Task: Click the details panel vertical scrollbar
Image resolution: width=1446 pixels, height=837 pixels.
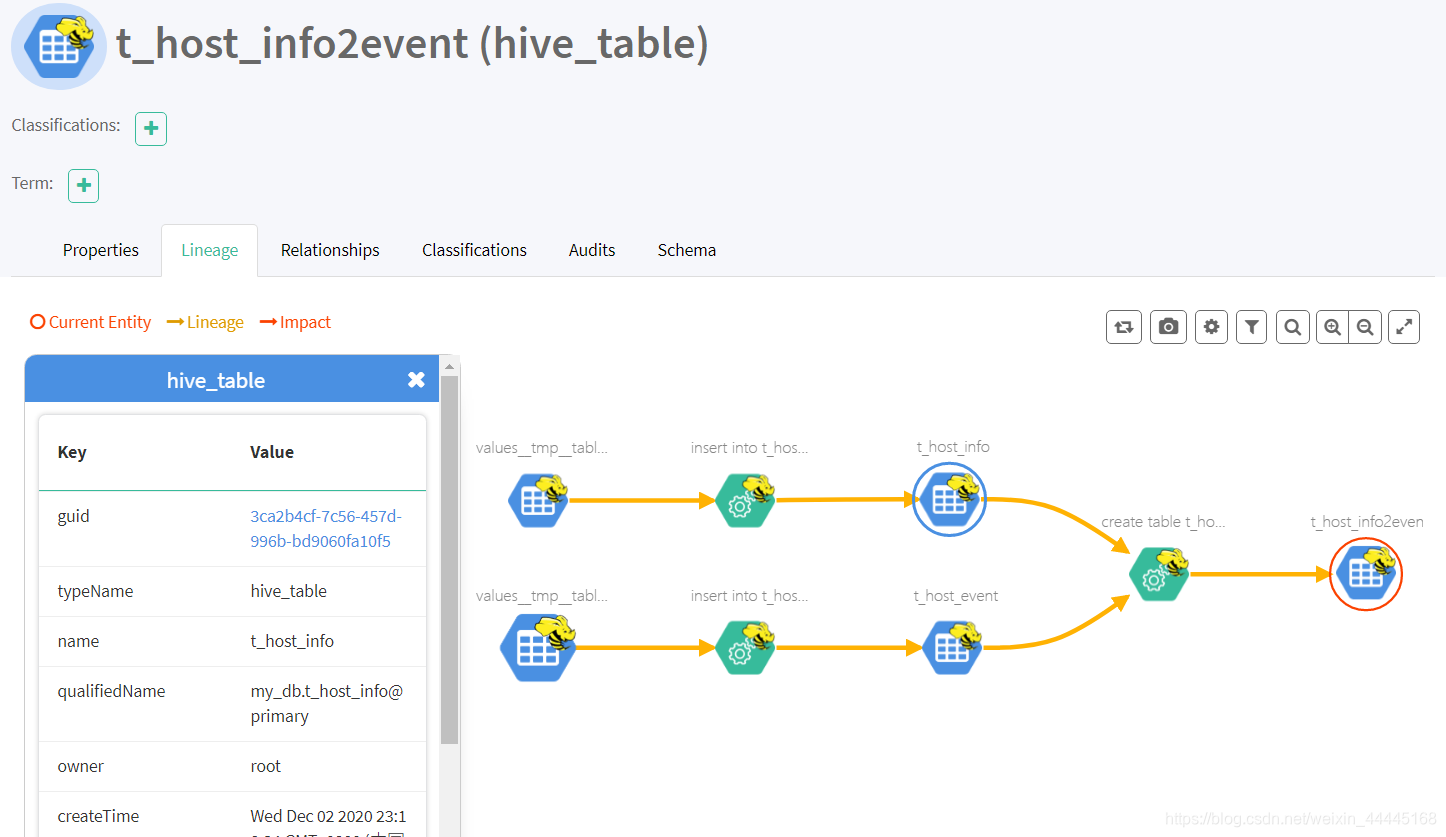Action: click(449, 560)
